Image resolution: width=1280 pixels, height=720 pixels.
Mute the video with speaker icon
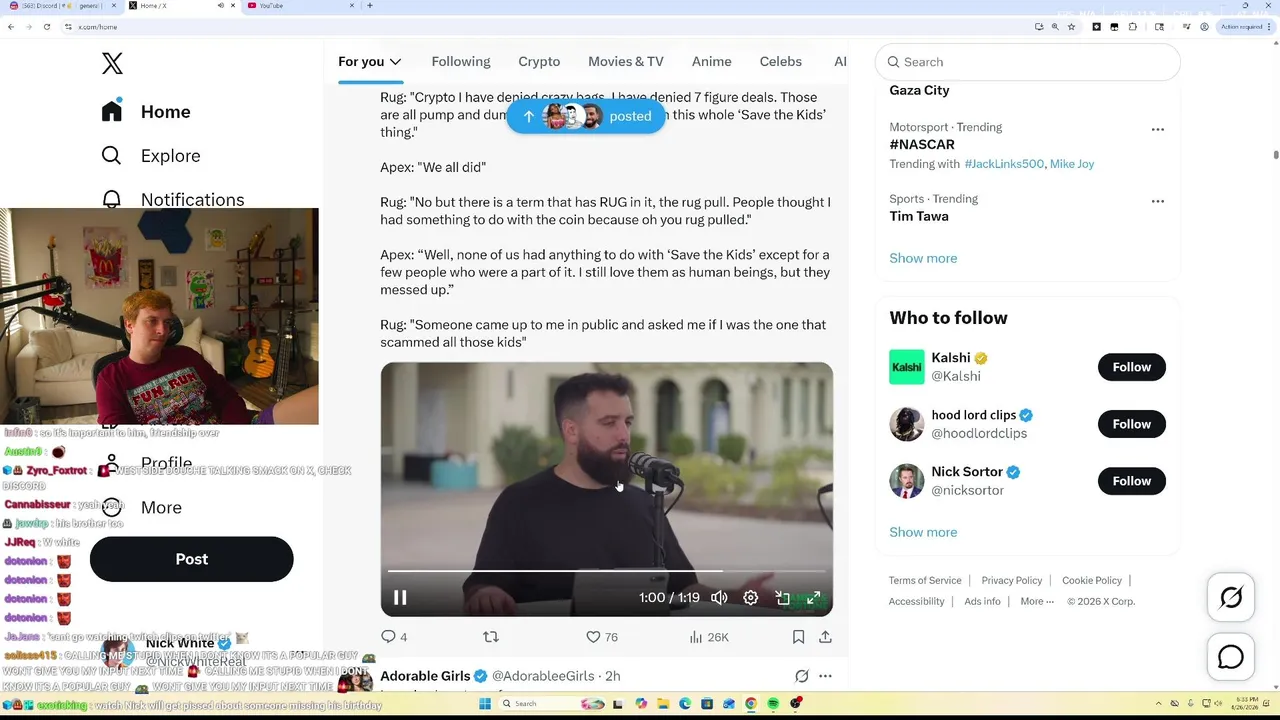(x=719, y=598)
